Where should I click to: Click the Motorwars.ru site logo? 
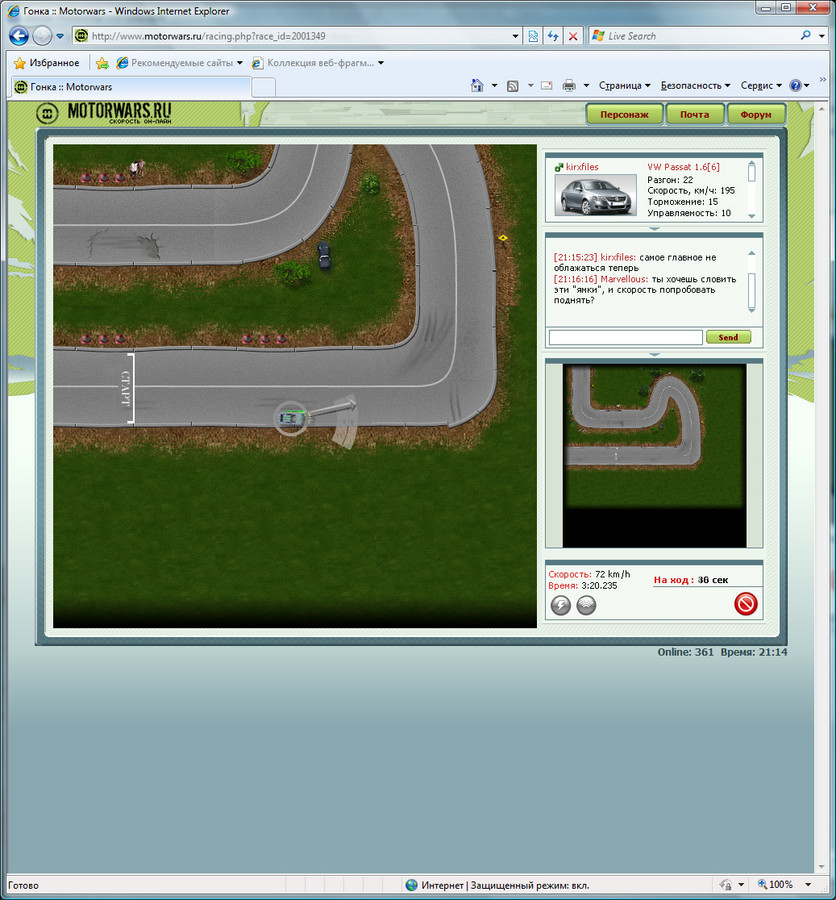pyautogui.click(x=104, y=112)
